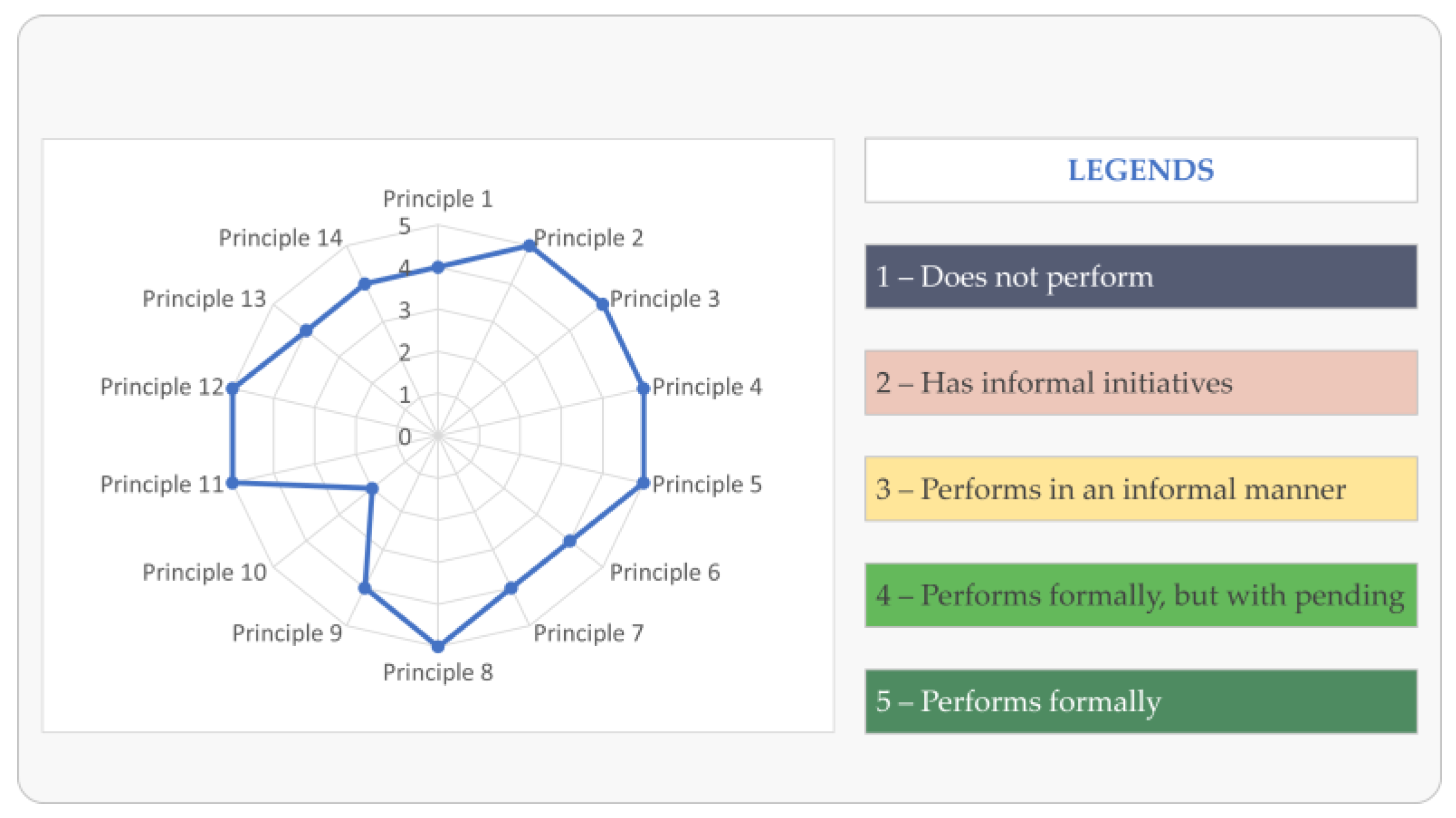The image size is (1456, 818).
Task: Click the Principle 10 axis label
Action: [x=204, y=572]
